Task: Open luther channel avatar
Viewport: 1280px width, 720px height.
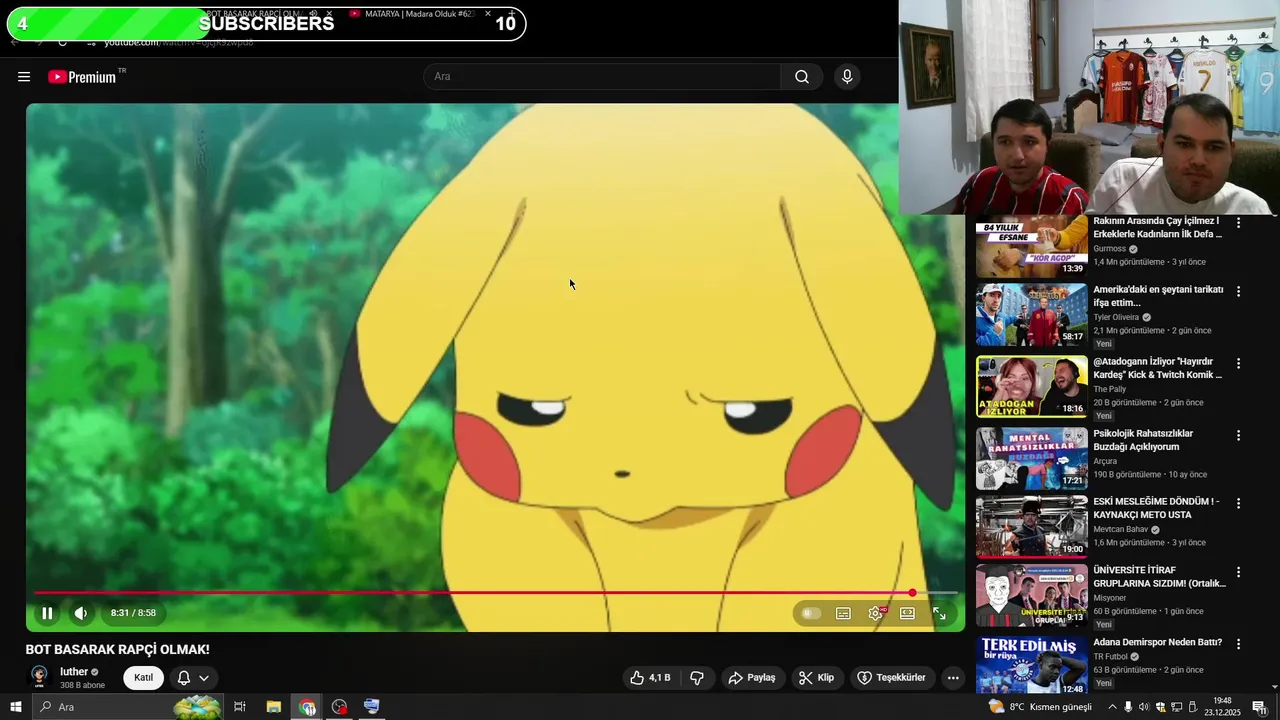Action: 39,678
